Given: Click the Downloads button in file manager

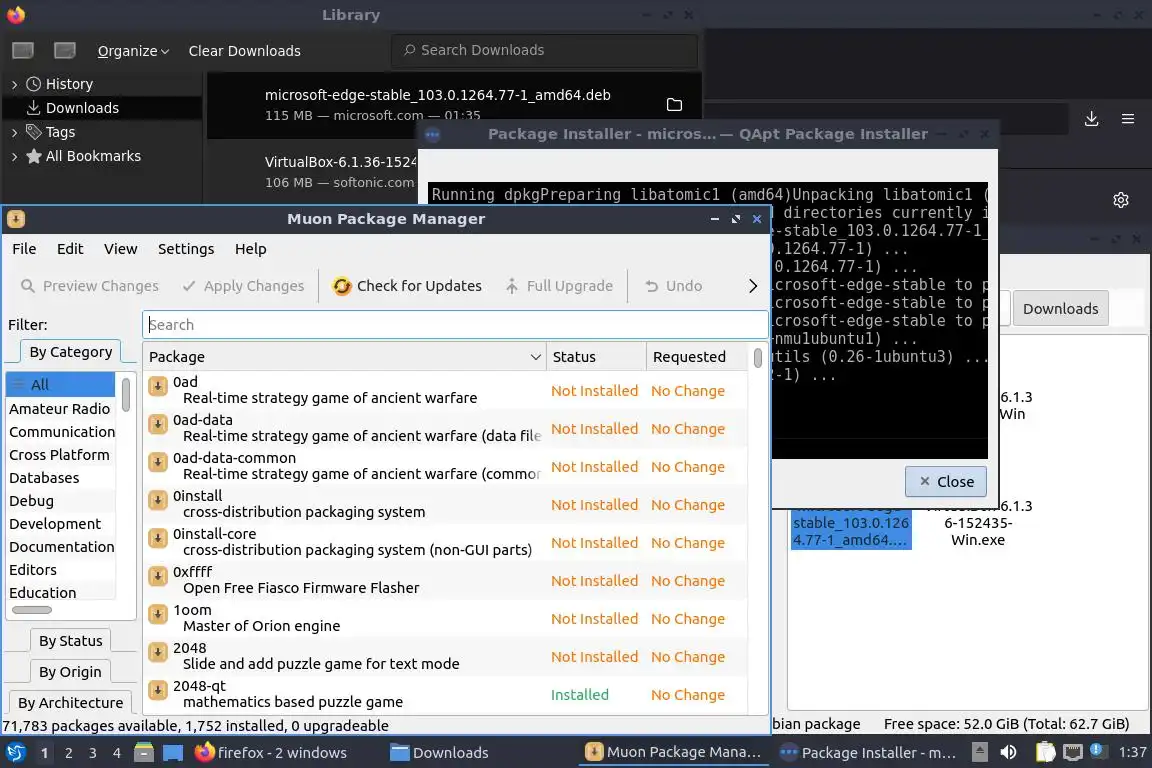Looking at the screenshot, I should point(1060,309).
